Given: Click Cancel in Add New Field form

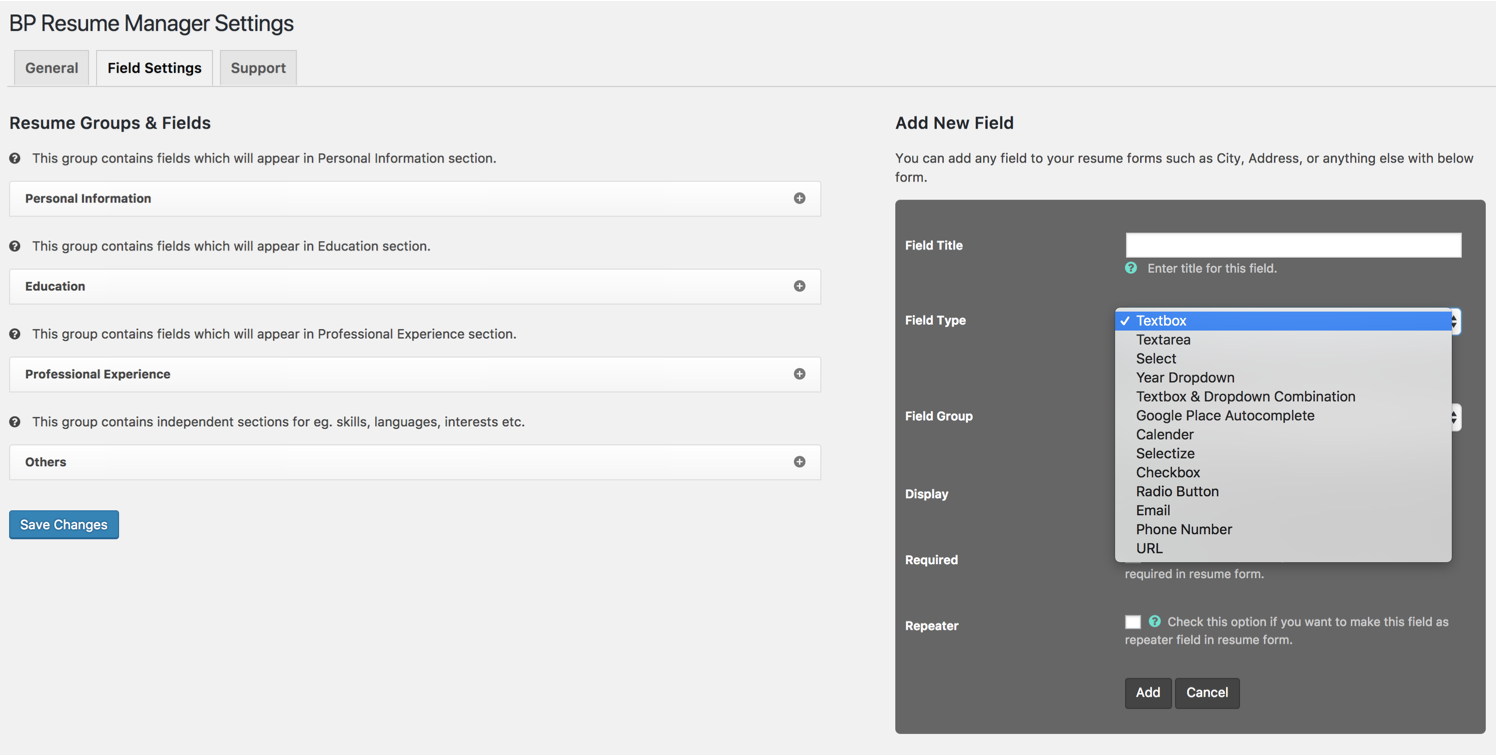Looking at the screenshot, I should coord(1207,692).
